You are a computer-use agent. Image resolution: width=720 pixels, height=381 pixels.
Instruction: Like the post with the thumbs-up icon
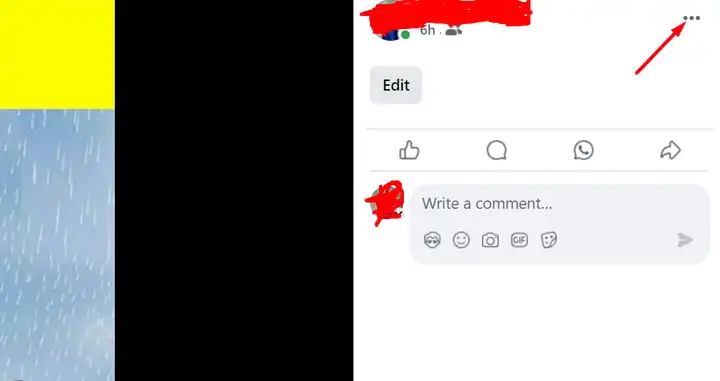(409, 150)
